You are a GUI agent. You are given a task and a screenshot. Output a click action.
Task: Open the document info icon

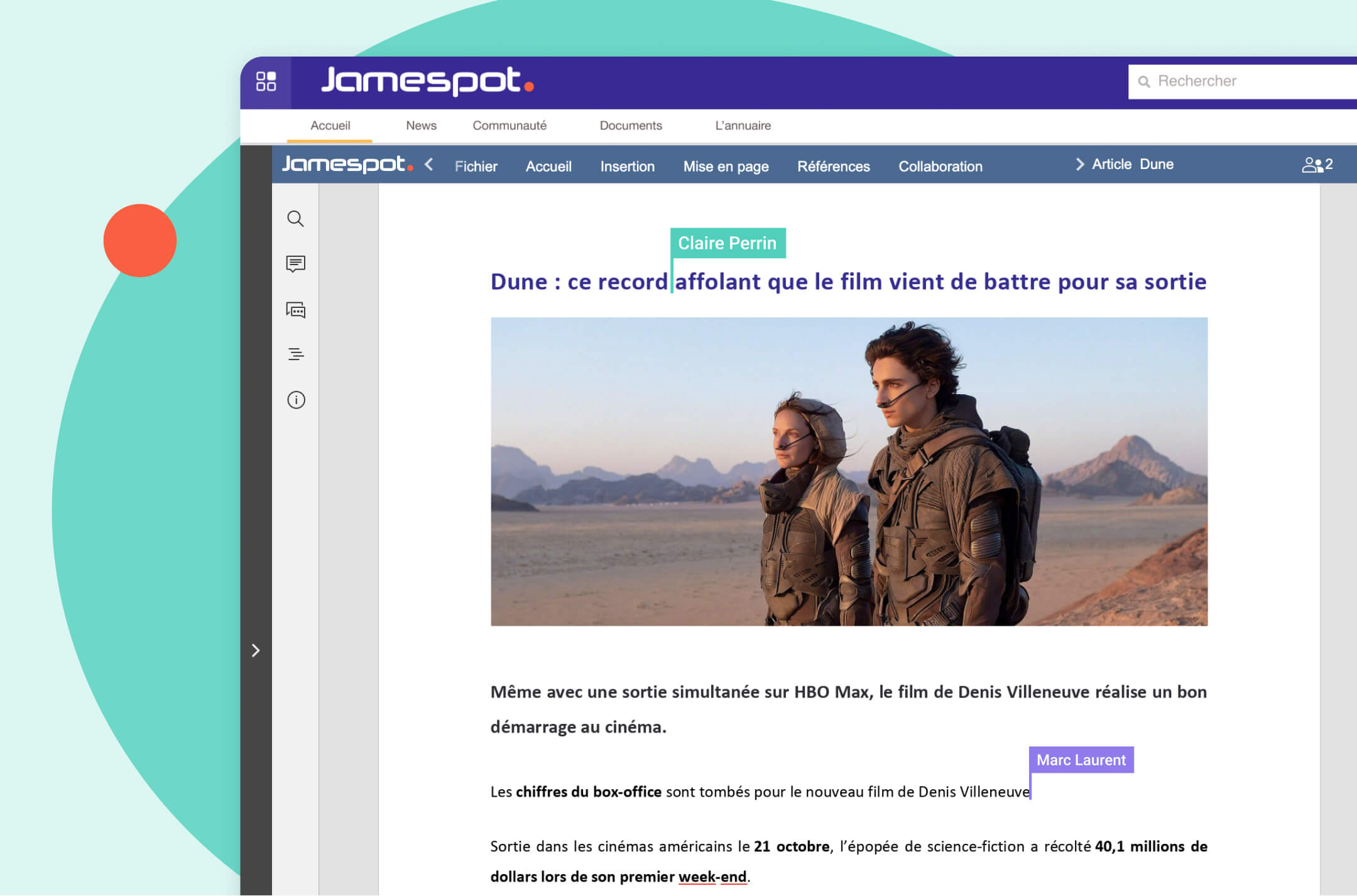point(296,400)
